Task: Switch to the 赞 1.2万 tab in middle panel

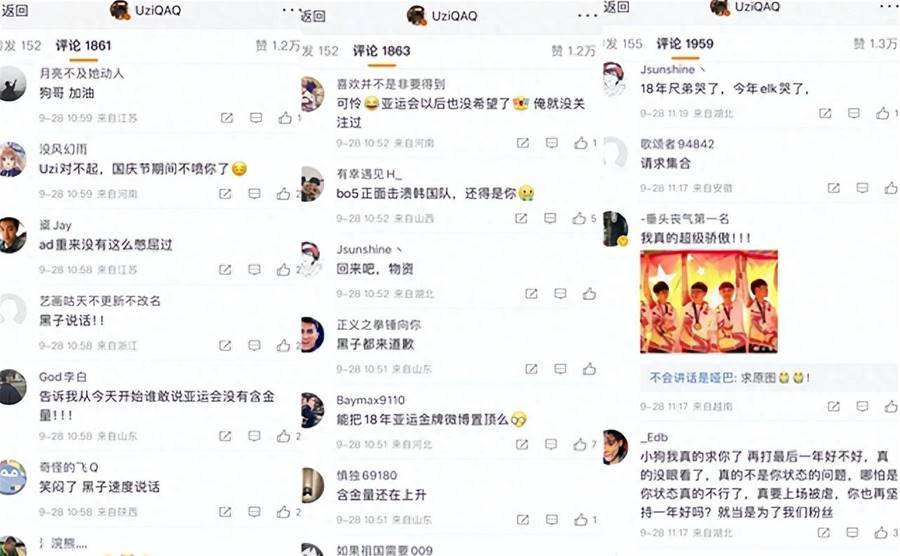Action: 573,51
